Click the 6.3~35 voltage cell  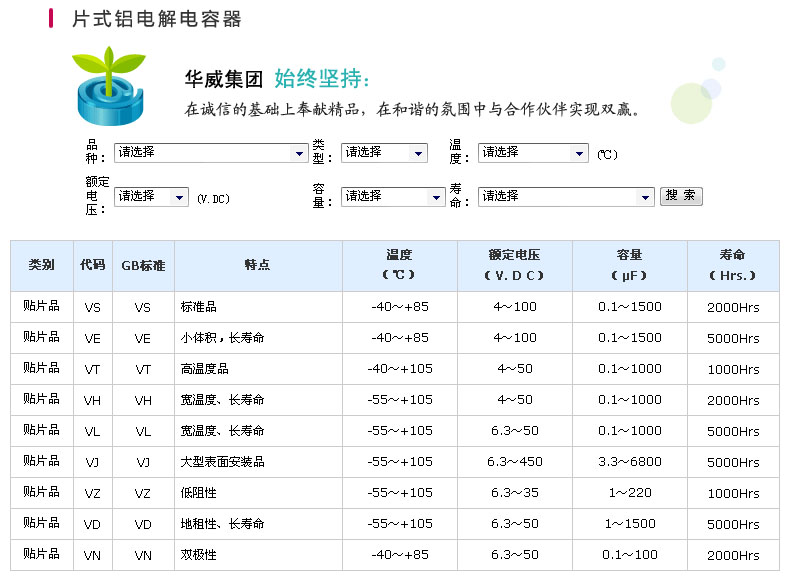click(x=514, y=493)
